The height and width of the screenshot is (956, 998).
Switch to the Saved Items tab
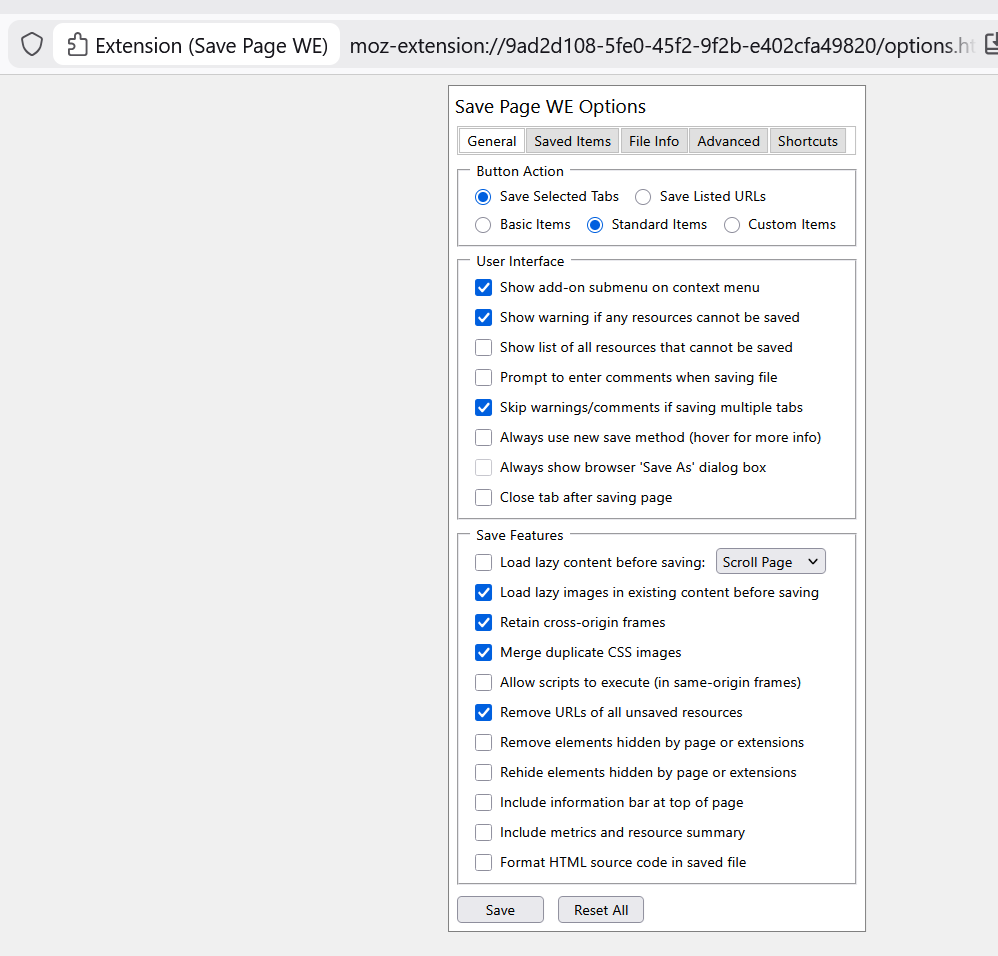(x=572, y=141)
